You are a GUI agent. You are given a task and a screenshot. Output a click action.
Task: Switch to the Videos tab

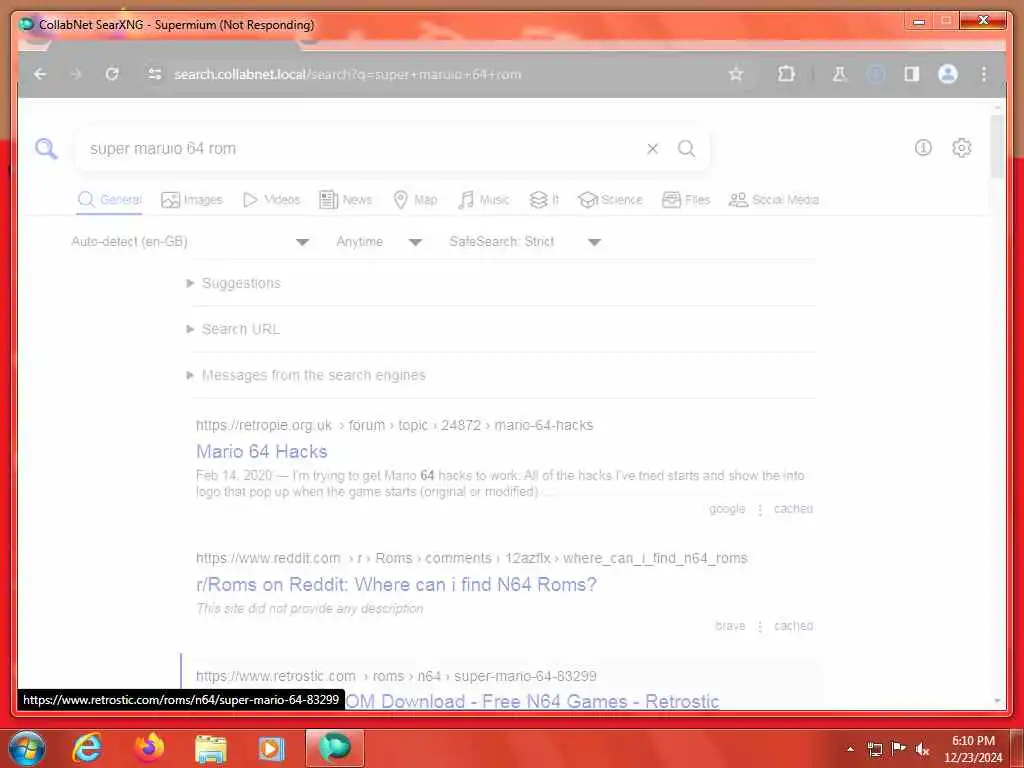tap(272, 200)
